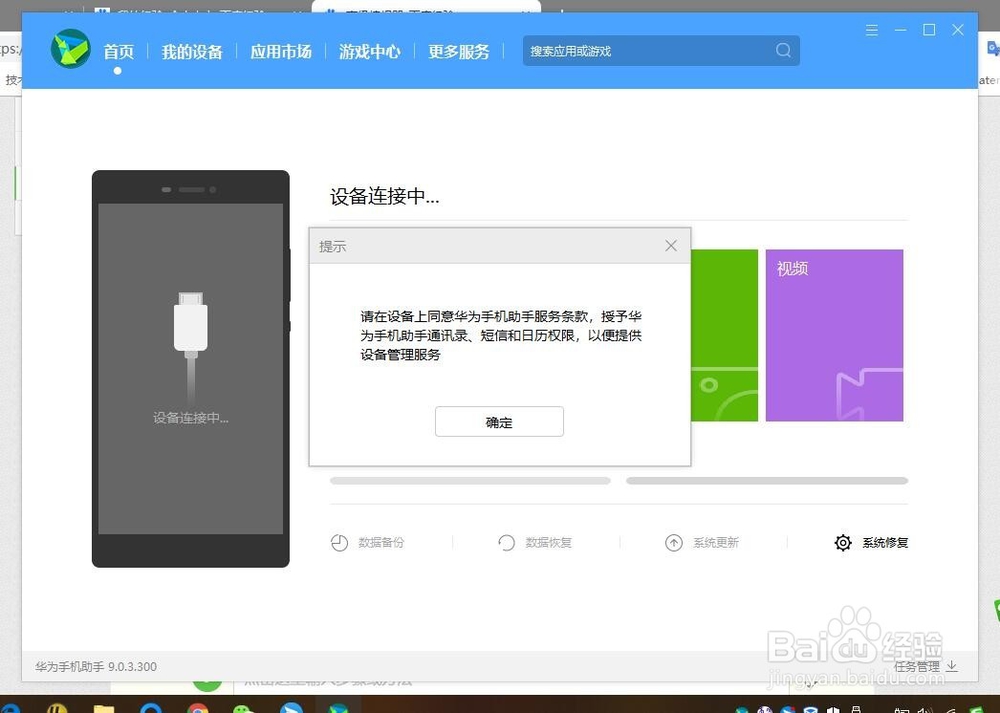Click the right storage progress bar
Viewport: 1000px width, 713px height.
click(767, 481)
